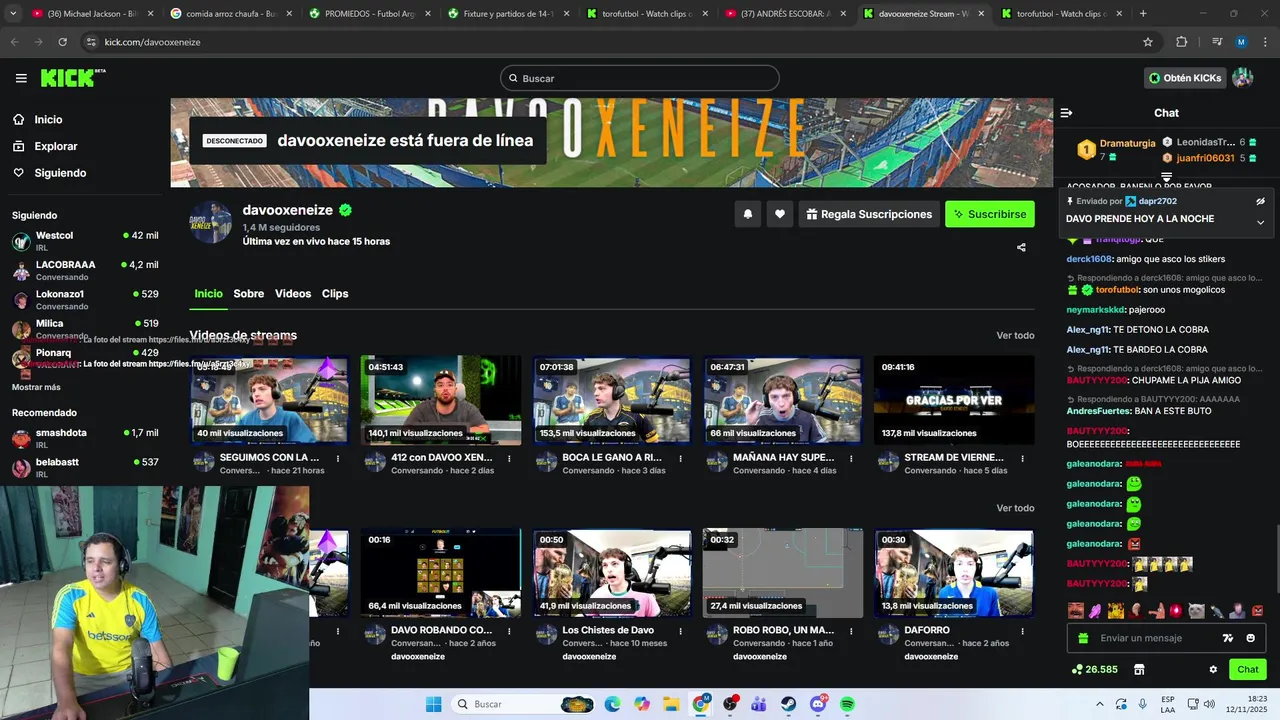The width and height of the screenshot is (1280, 720).
Task: Select the Videos channel tab
Action: (293, 294)
